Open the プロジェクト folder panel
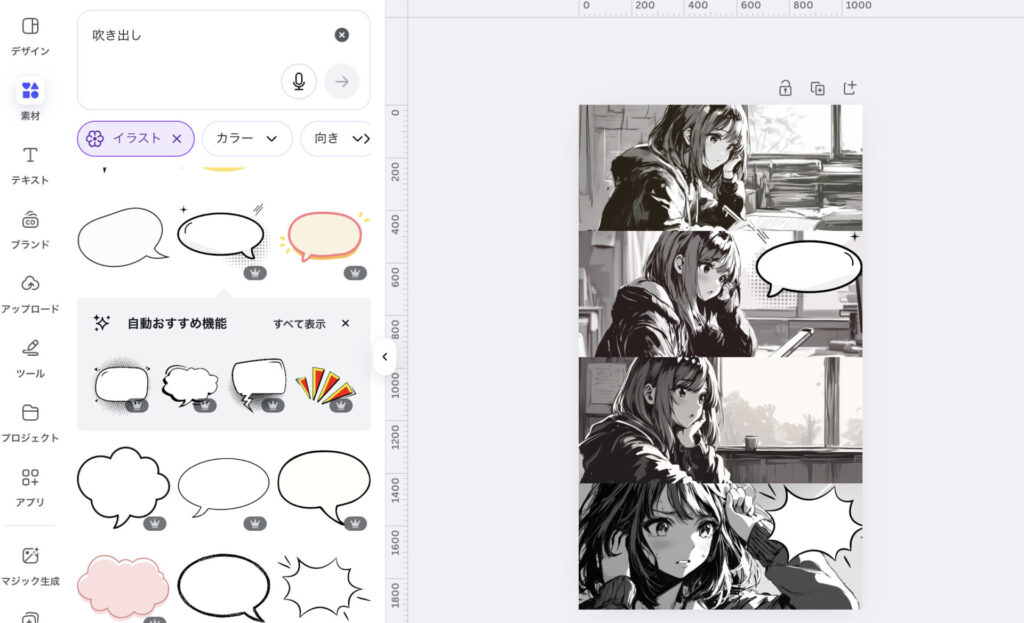This screenshot has width=1024, height=623. [30, 422]
